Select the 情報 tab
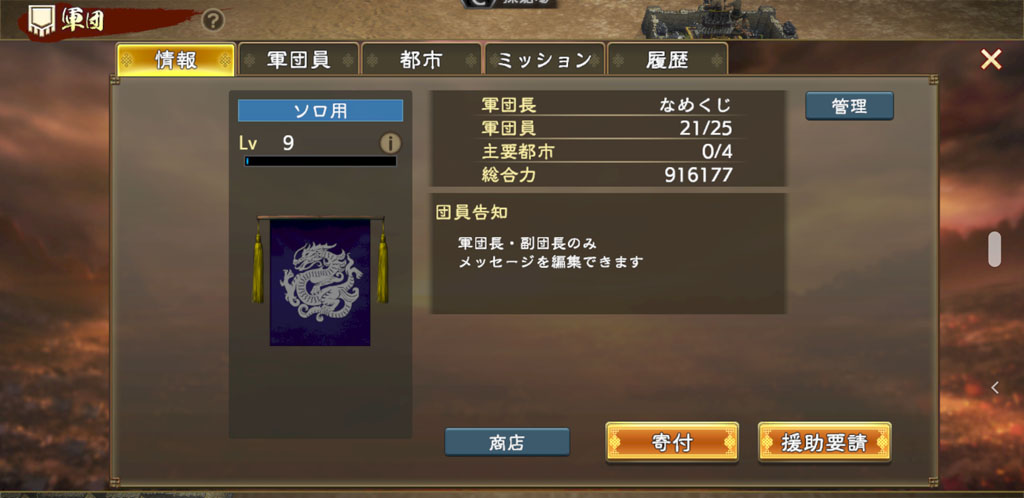This screenshot has height=498, width=1024. pyautogui.click(x=176, y=60)
